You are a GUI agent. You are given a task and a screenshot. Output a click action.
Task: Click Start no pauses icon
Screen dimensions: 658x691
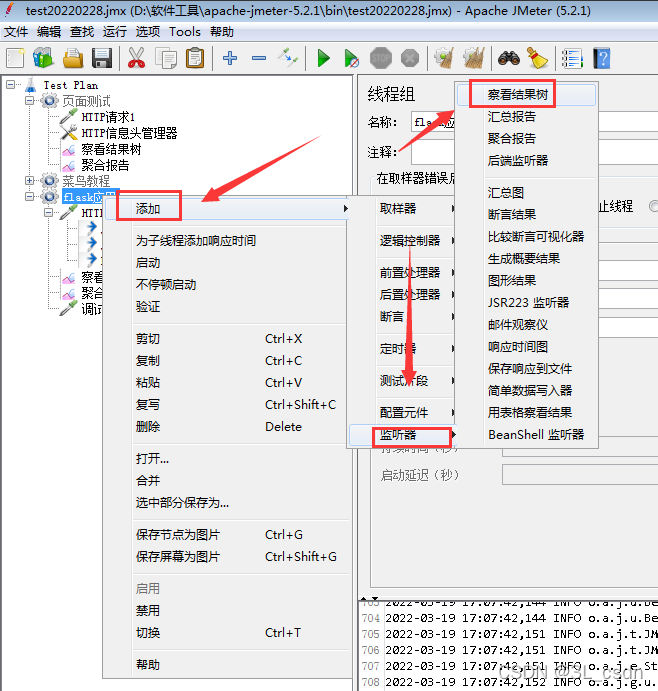(x=351, y=58)
